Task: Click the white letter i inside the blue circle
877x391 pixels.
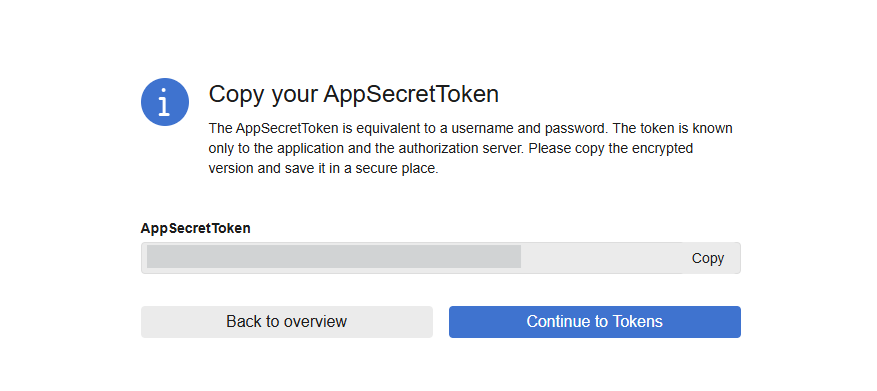Action: [x=164, y=102]
